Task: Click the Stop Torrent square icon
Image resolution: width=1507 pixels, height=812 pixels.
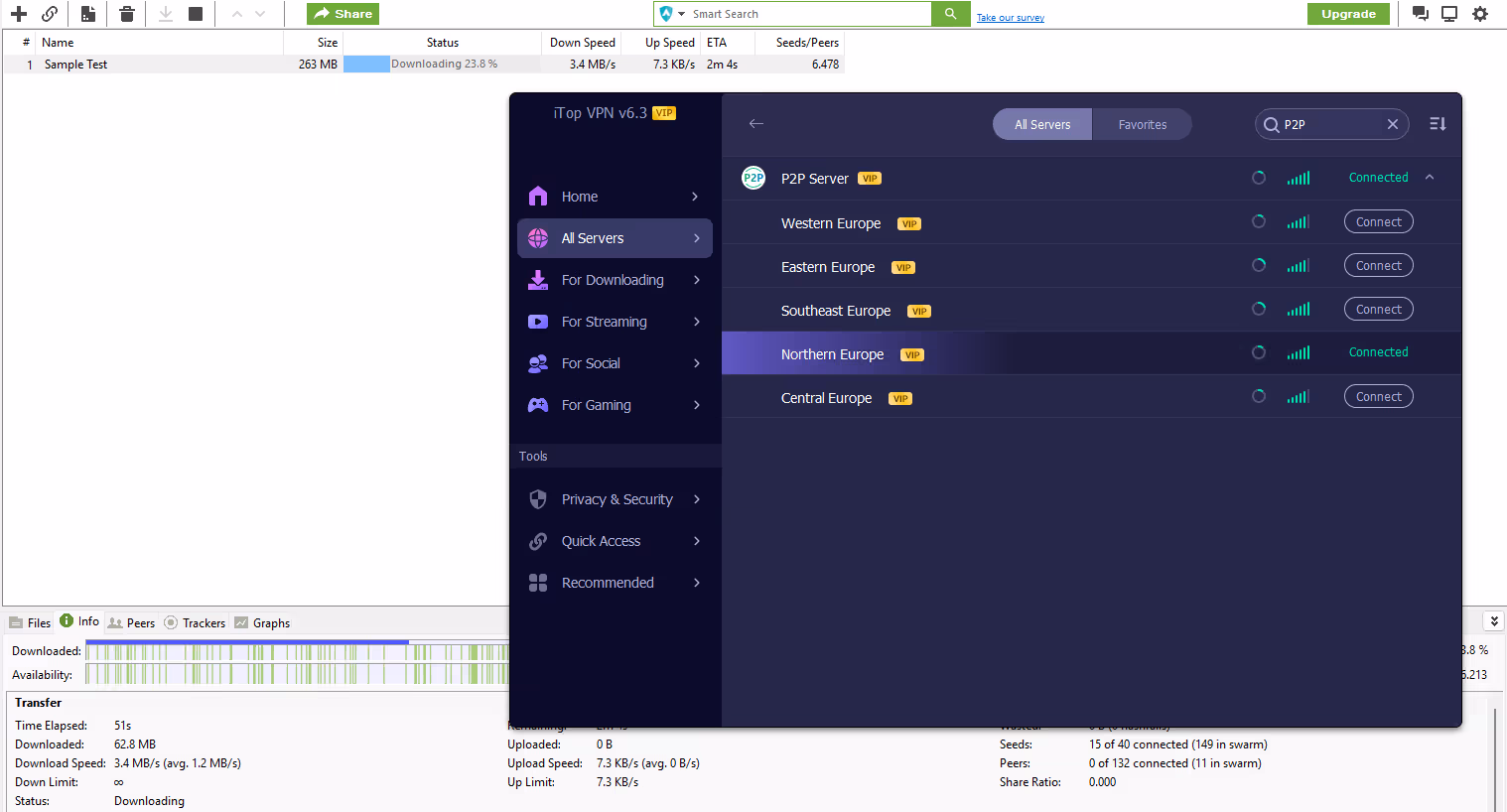Action: (x=196, y=14)
